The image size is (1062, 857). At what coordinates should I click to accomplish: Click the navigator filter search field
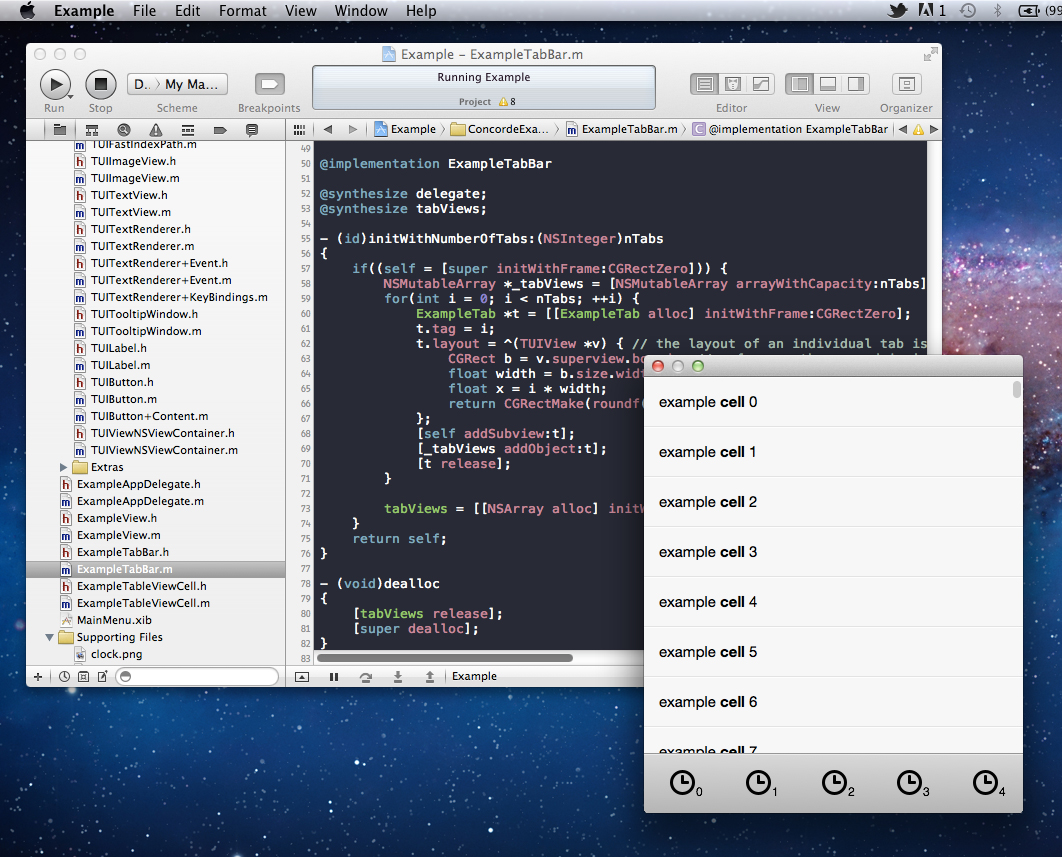(x=196, y=676)
